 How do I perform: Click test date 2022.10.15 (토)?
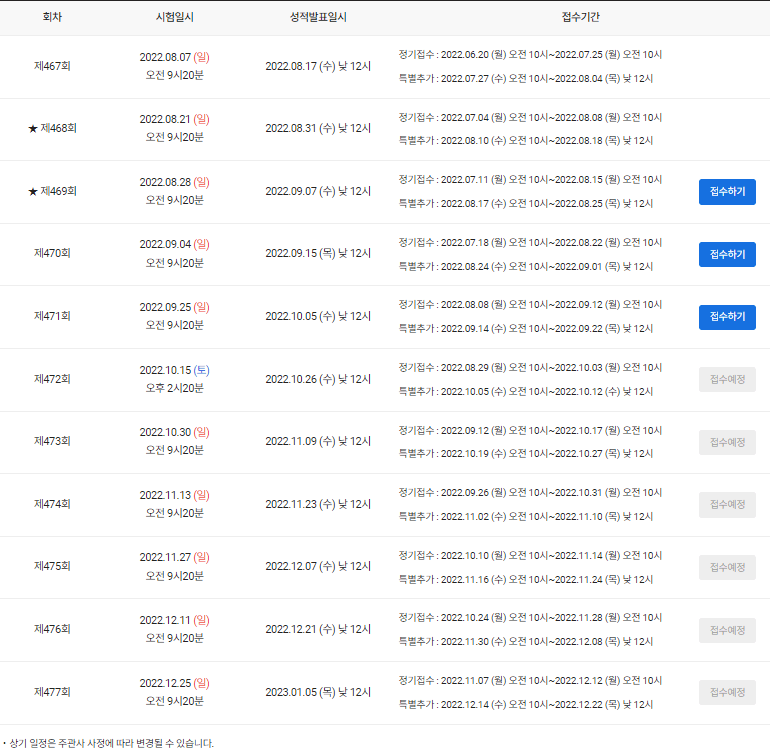pyautogui.click(x=174, y=370)
